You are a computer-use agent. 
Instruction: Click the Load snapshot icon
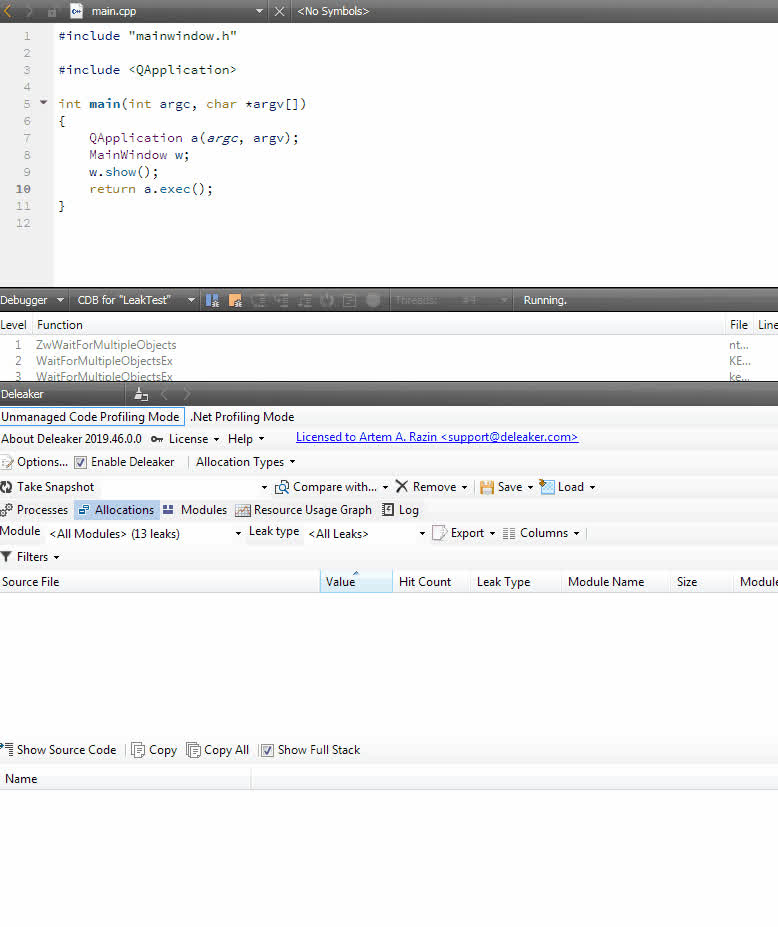[547, 487]
